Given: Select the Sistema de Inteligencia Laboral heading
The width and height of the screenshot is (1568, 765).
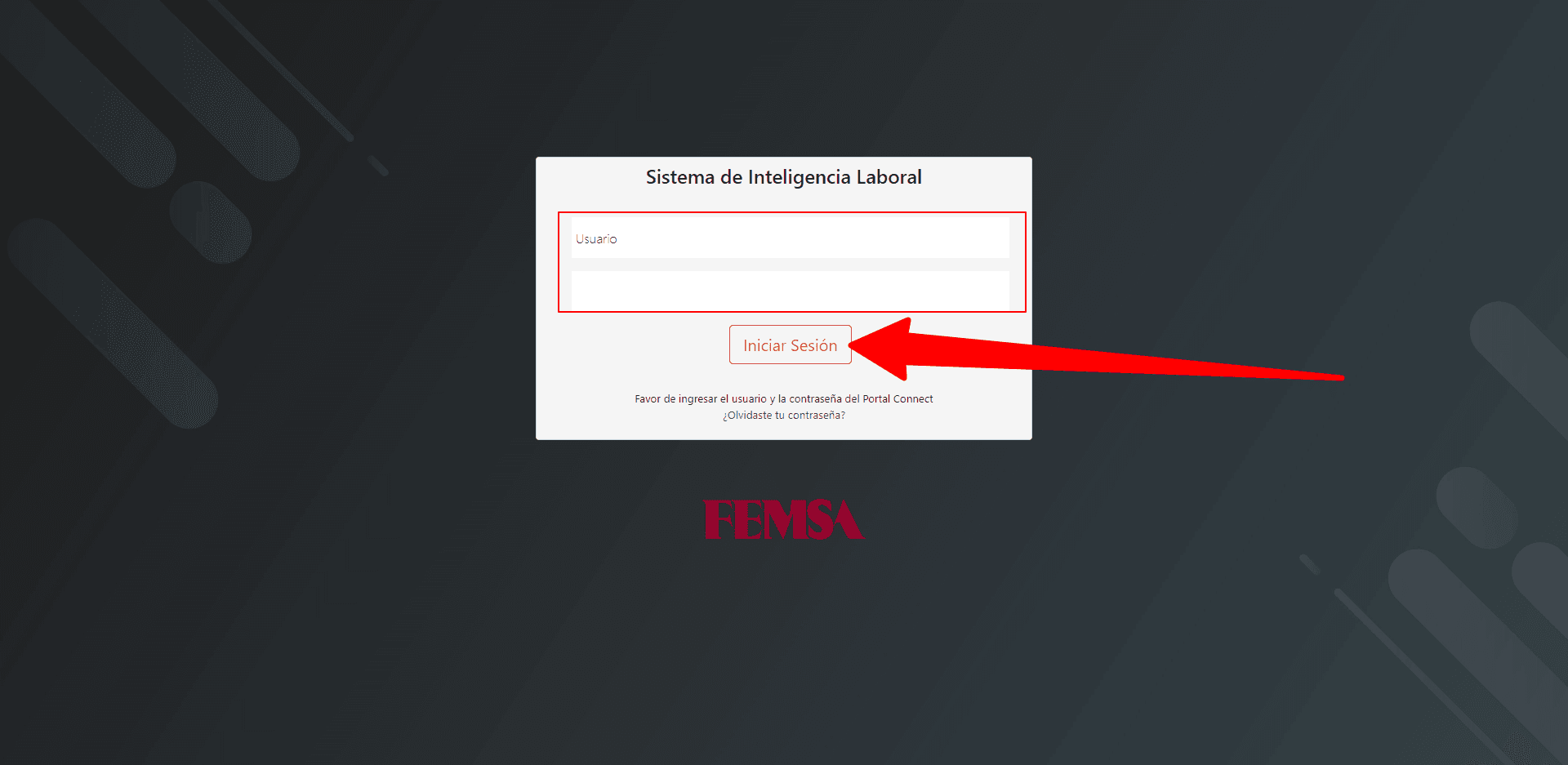Looking at the screenshot, I should [784, 177].
